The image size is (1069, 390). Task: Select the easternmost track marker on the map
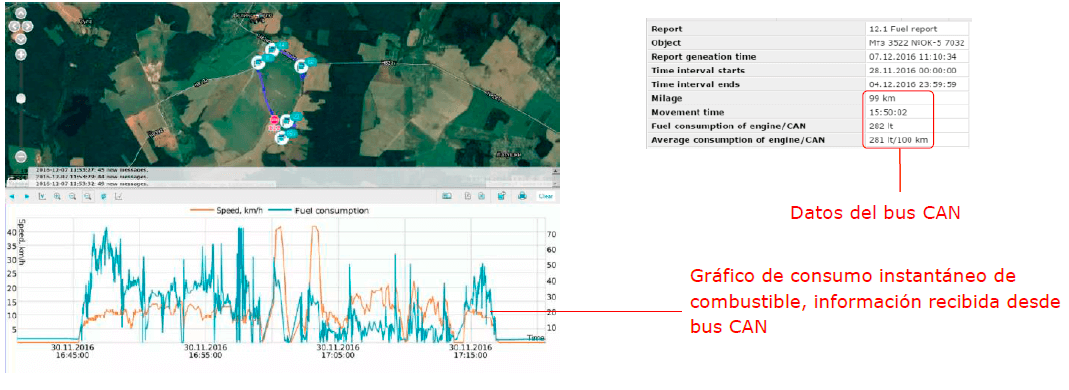[301, 65]
